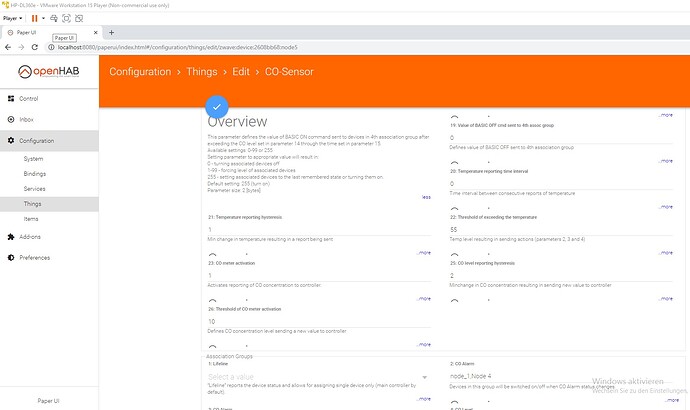Open the Add-ons sidebar item
The height and width of the screenshot is (410, 690).
tap(30, 237)
